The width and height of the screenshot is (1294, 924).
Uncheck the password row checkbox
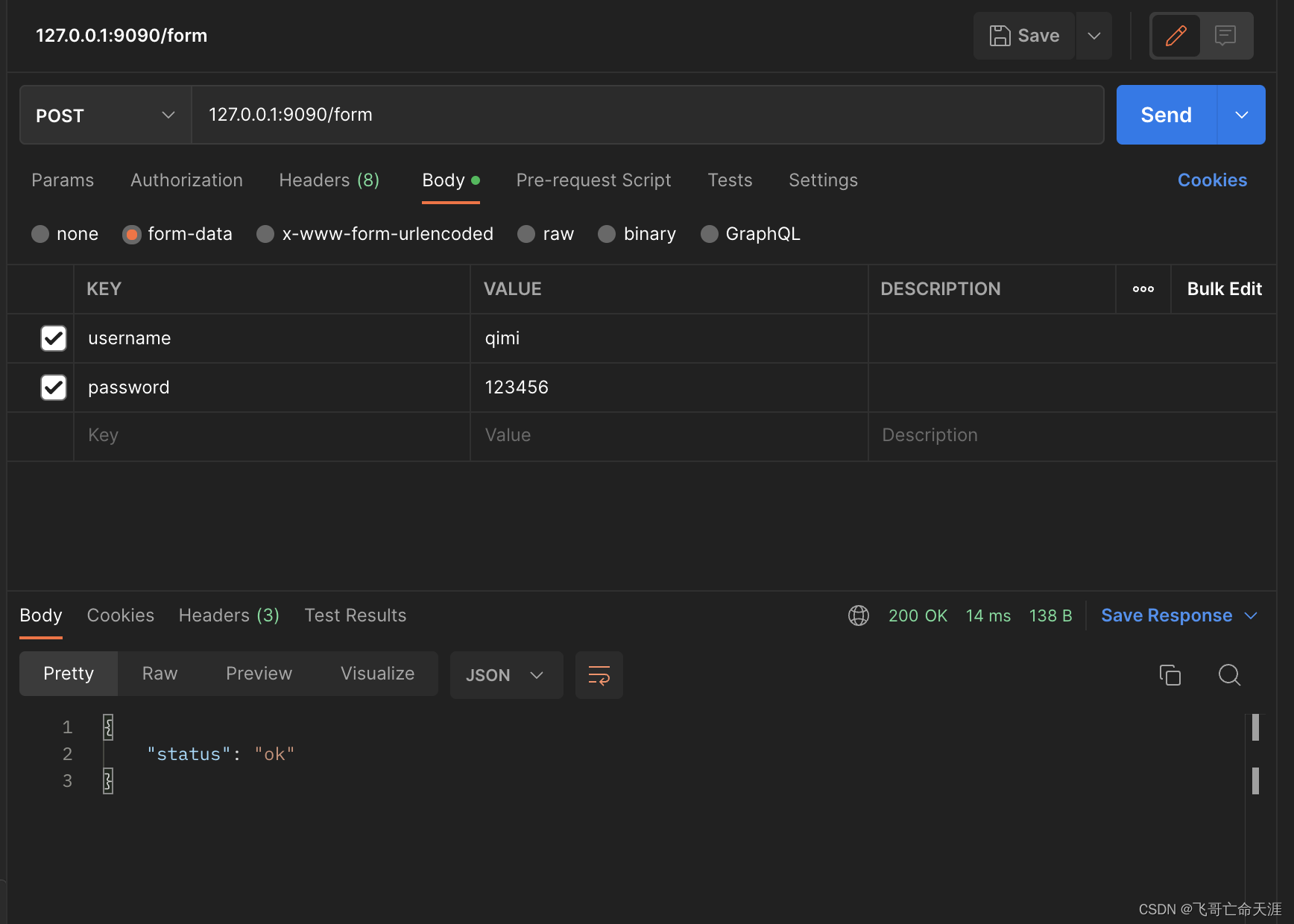click(x=54, y=387)
